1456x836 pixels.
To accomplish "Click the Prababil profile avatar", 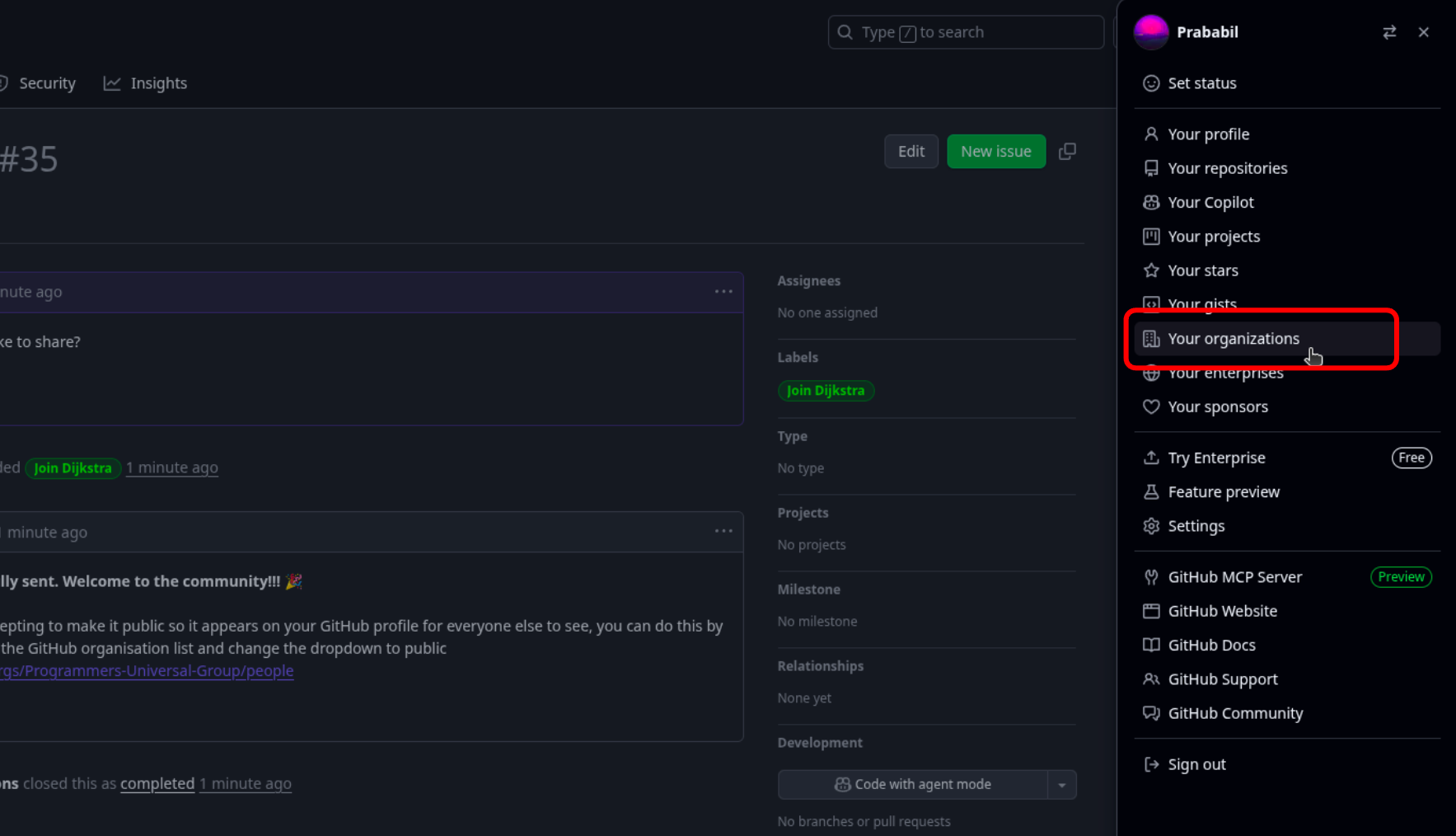I will tap(1150, 31).
